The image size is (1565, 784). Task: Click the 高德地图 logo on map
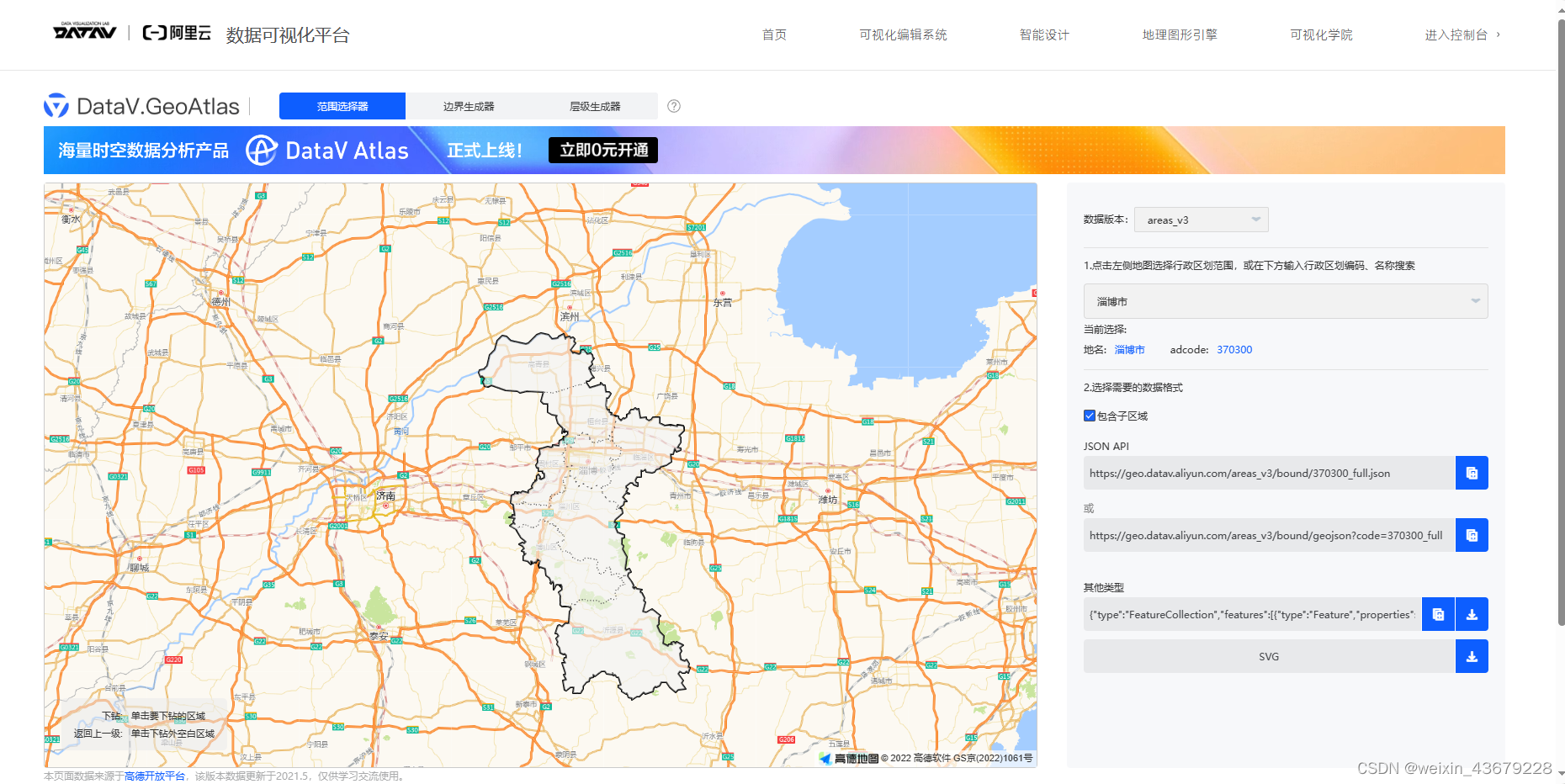click(850, 758)
